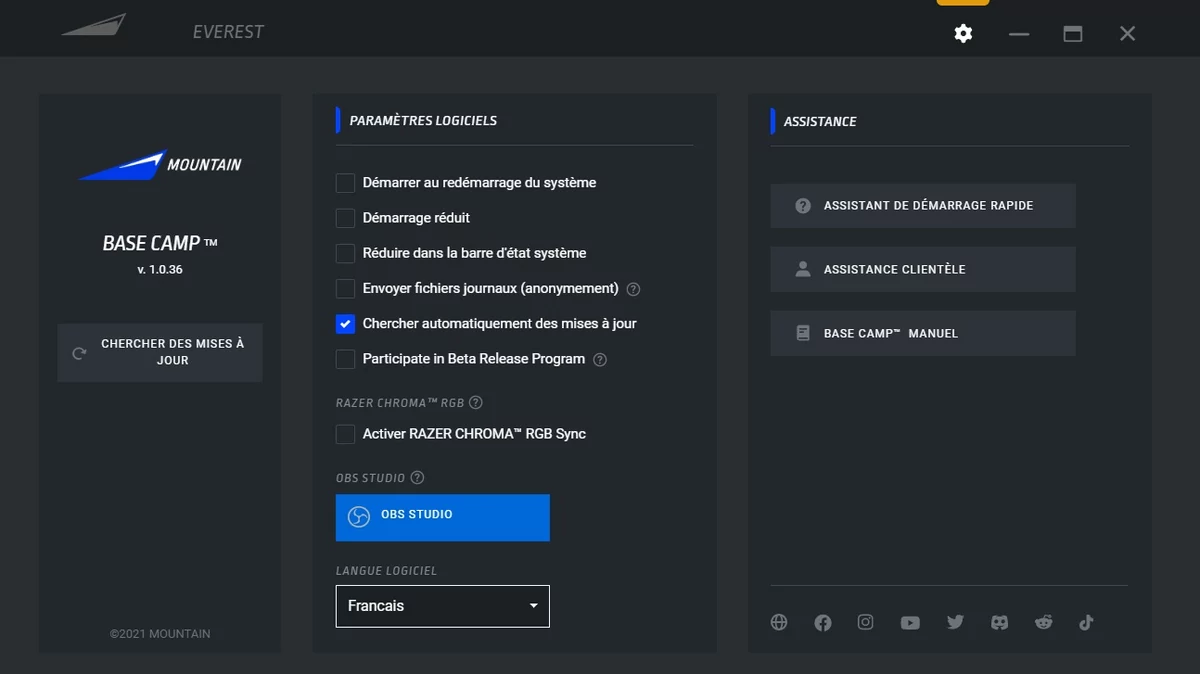Open the Twitter icon
Viewport: 1200px width, 674px height.
pos(955,622)
